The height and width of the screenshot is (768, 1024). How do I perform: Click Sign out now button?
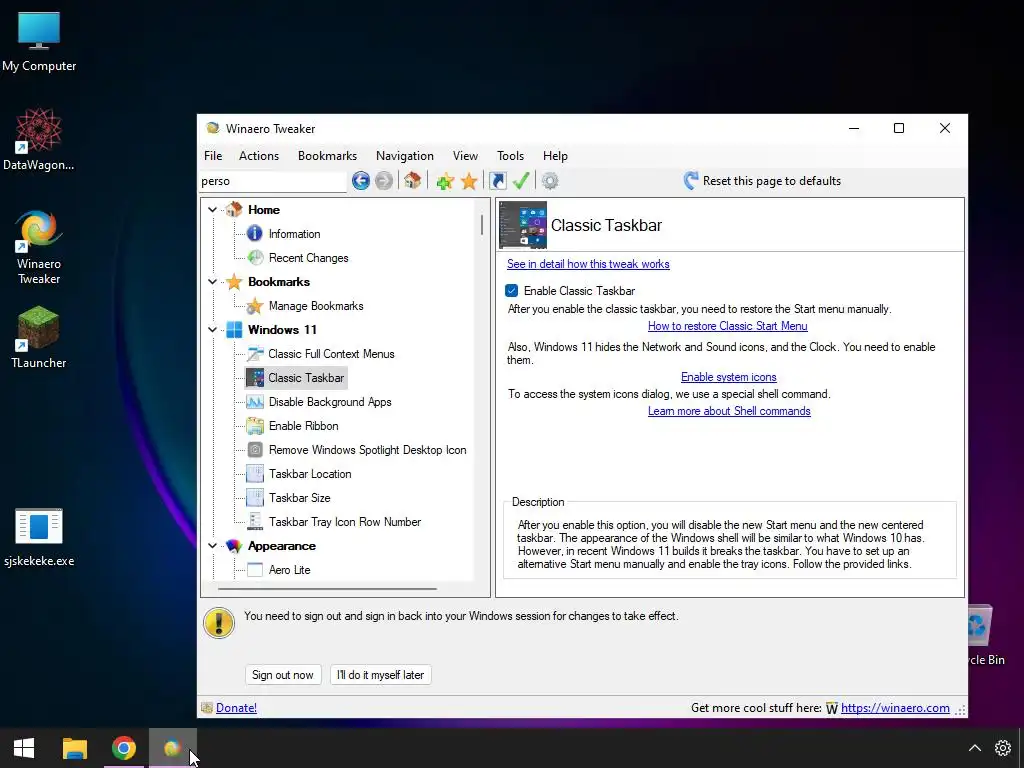(x=283, y=675)
